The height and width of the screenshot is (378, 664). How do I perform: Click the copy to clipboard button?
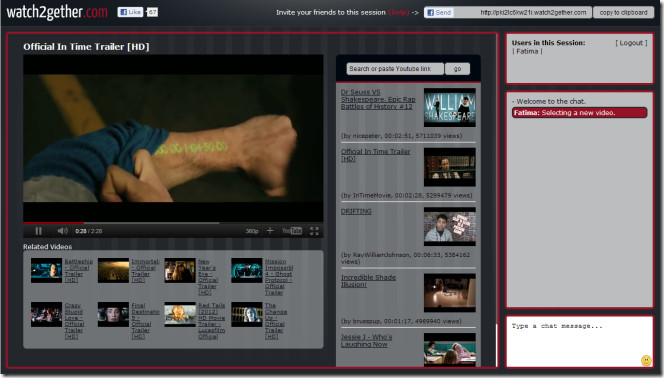[623, 12]
